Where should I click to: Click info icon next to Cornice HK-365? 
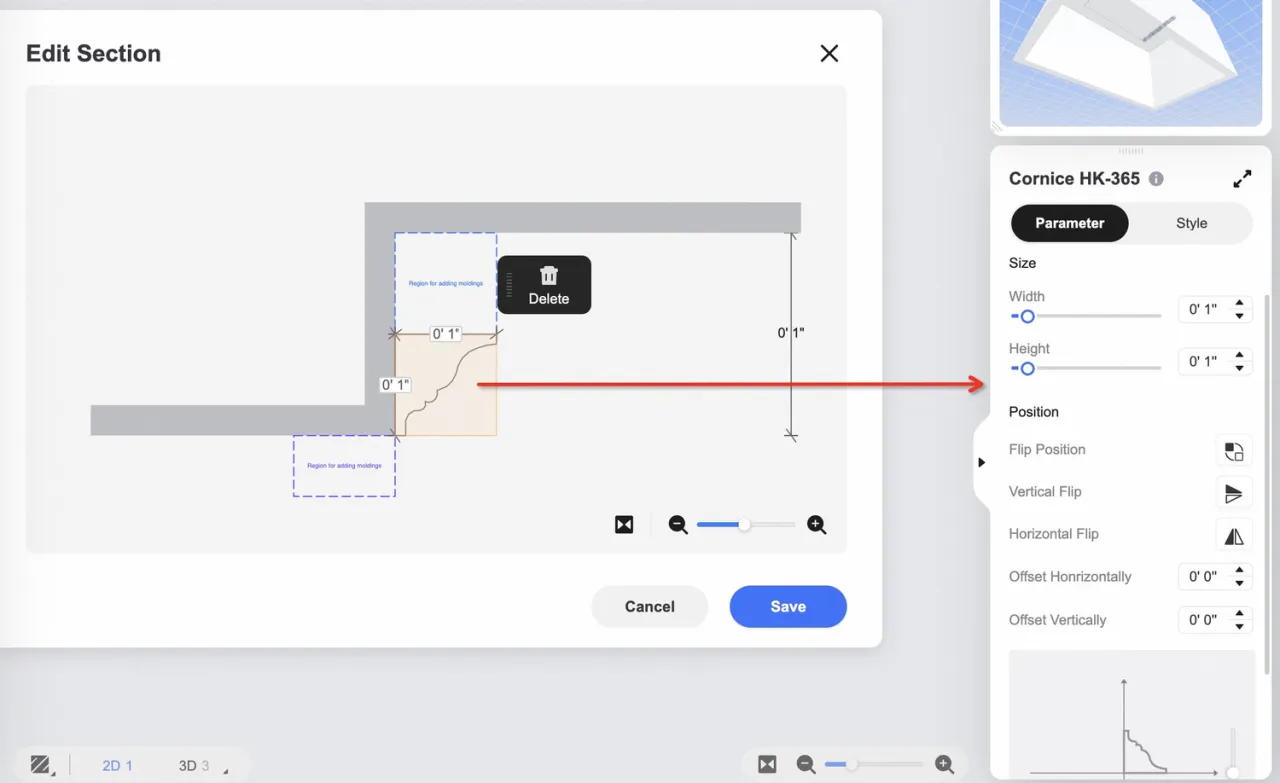click(1156, 179)
